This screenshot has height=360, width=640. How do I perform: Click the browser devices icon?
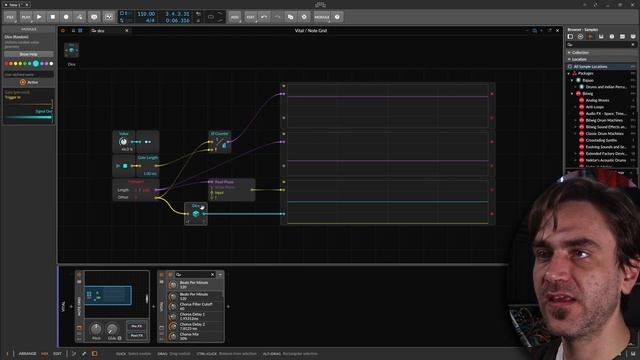coord(580,37)
